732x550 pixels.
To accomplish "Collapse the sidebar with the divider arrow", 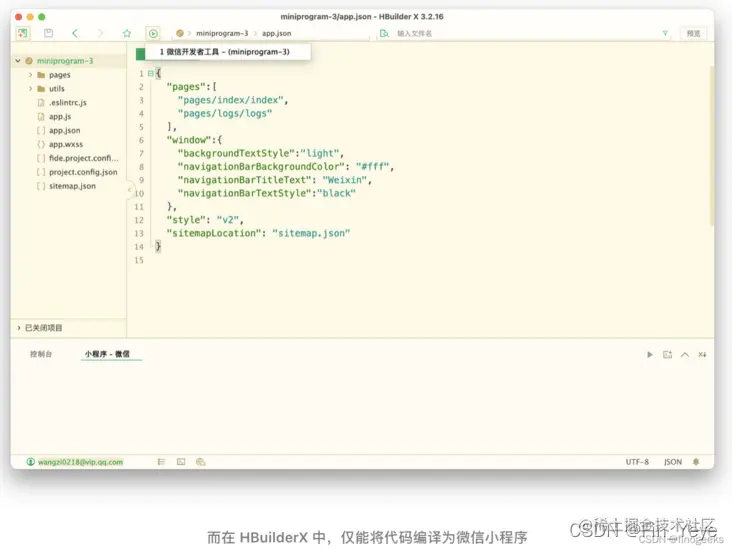I will click(x=129, y=189).
